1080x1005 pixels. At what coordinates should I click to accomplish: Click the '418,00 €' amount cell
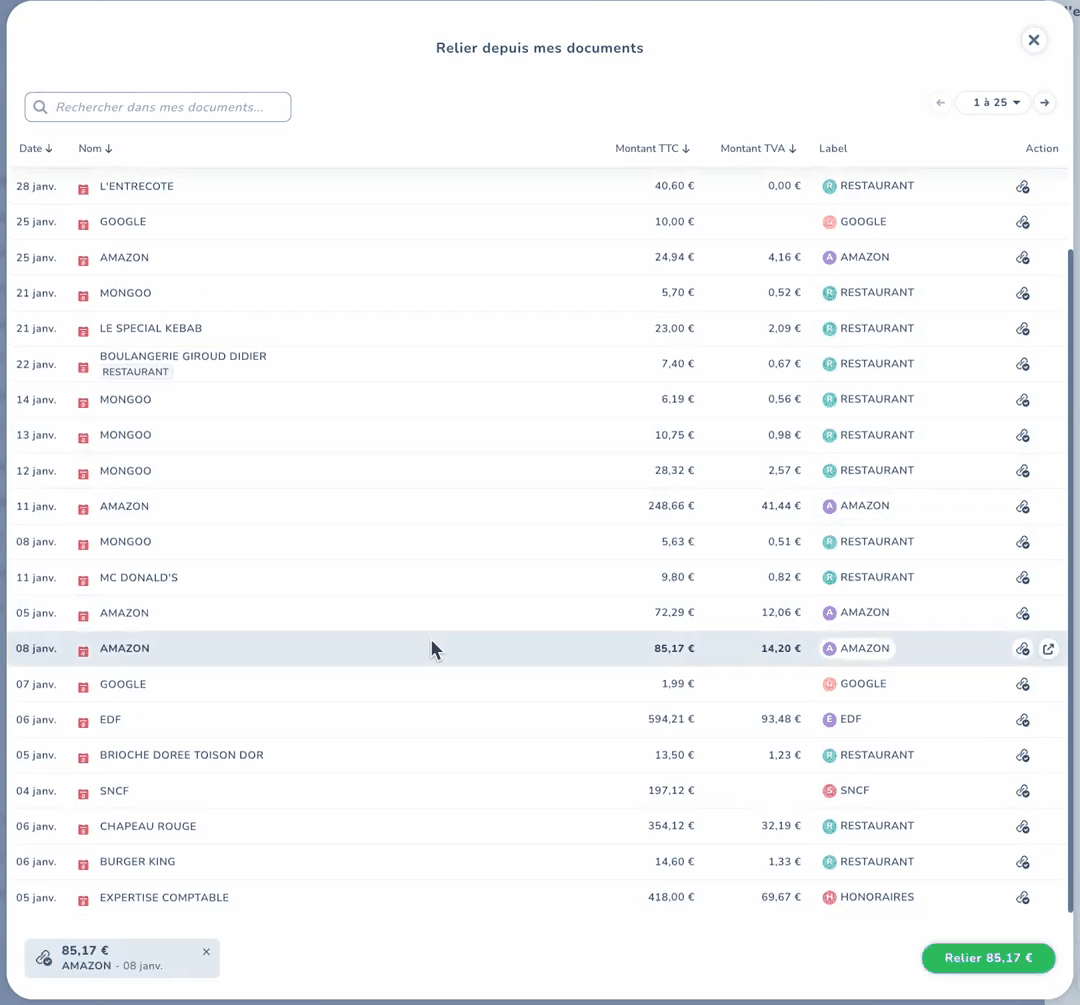pos(671,897)
